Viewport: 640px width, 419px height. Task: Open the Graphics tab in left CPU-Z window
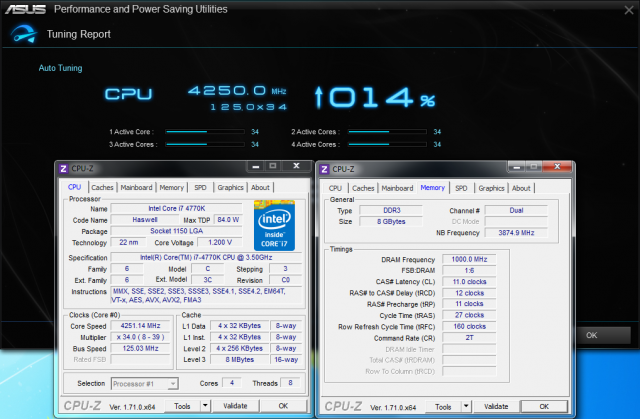tap(230, 187)
